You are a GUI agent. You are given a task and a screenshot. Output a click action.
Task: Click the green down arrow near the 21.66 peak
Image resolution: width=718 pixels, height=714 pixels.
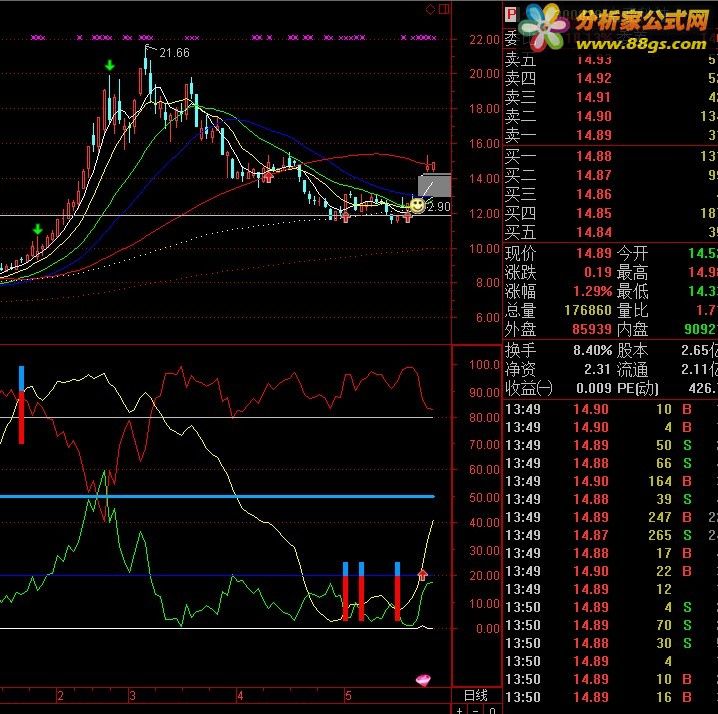(x=109, y=65)
